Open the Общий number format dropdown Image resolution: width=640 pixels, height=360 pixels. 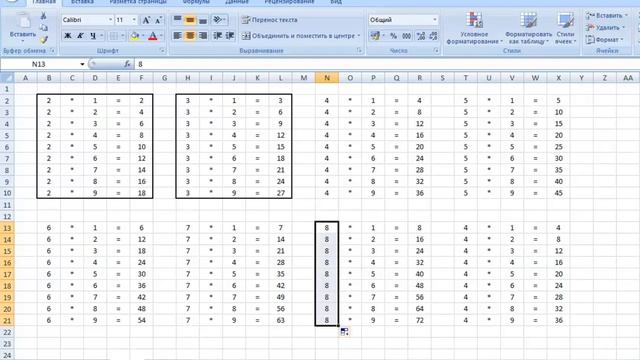point(435,20)
